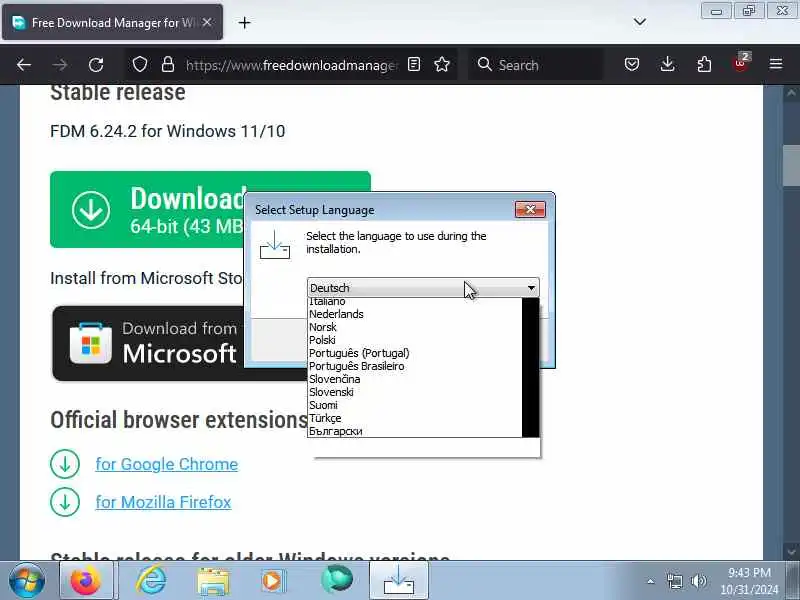Viewport: 800px width, 600px height.
Task: Bookmark this page with the star icon
Action: [442, 64]
